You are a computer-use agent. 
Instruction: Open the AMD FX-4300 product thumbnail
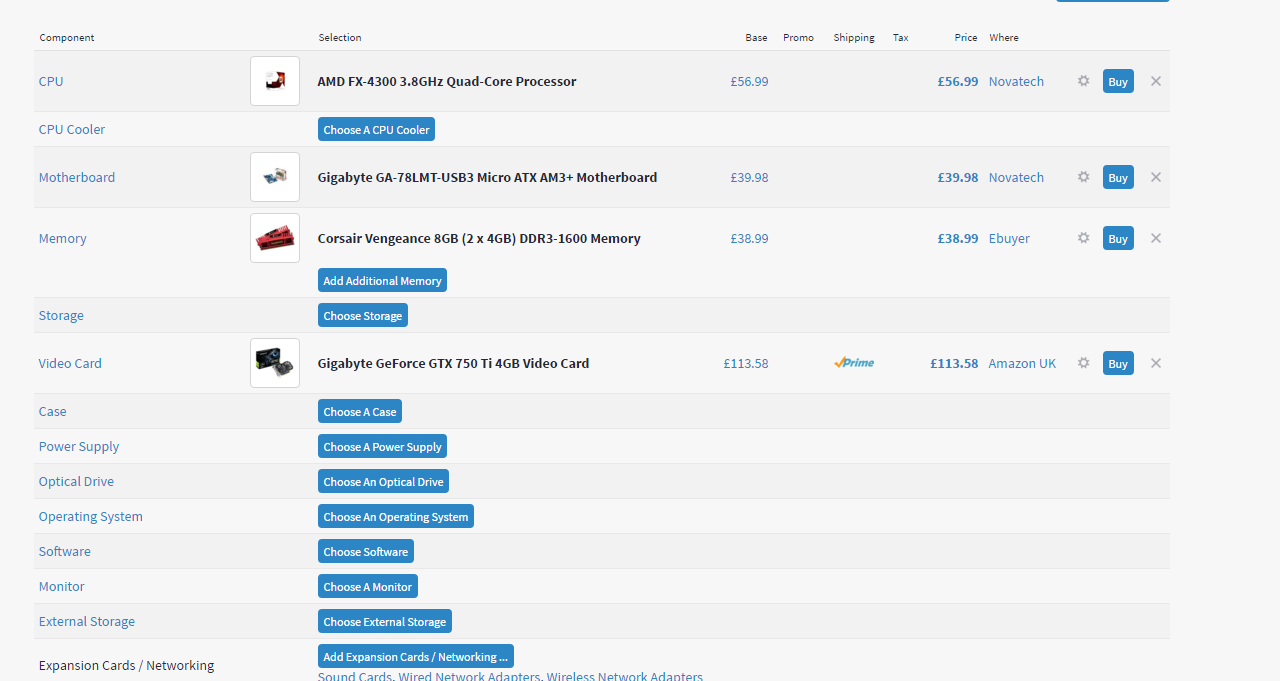click(x=275, y=81)
